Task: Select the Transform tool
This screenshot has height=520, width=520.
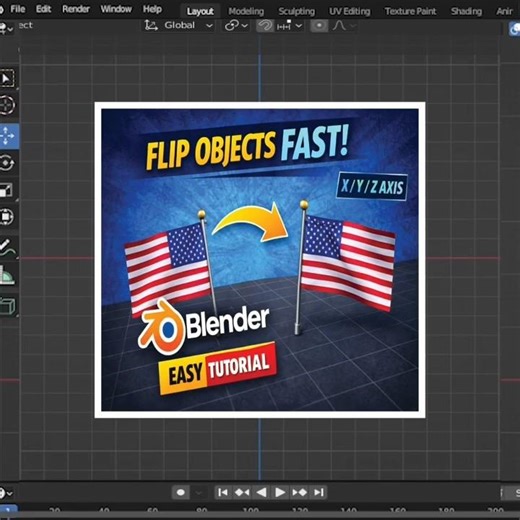Action: point(7,217)
